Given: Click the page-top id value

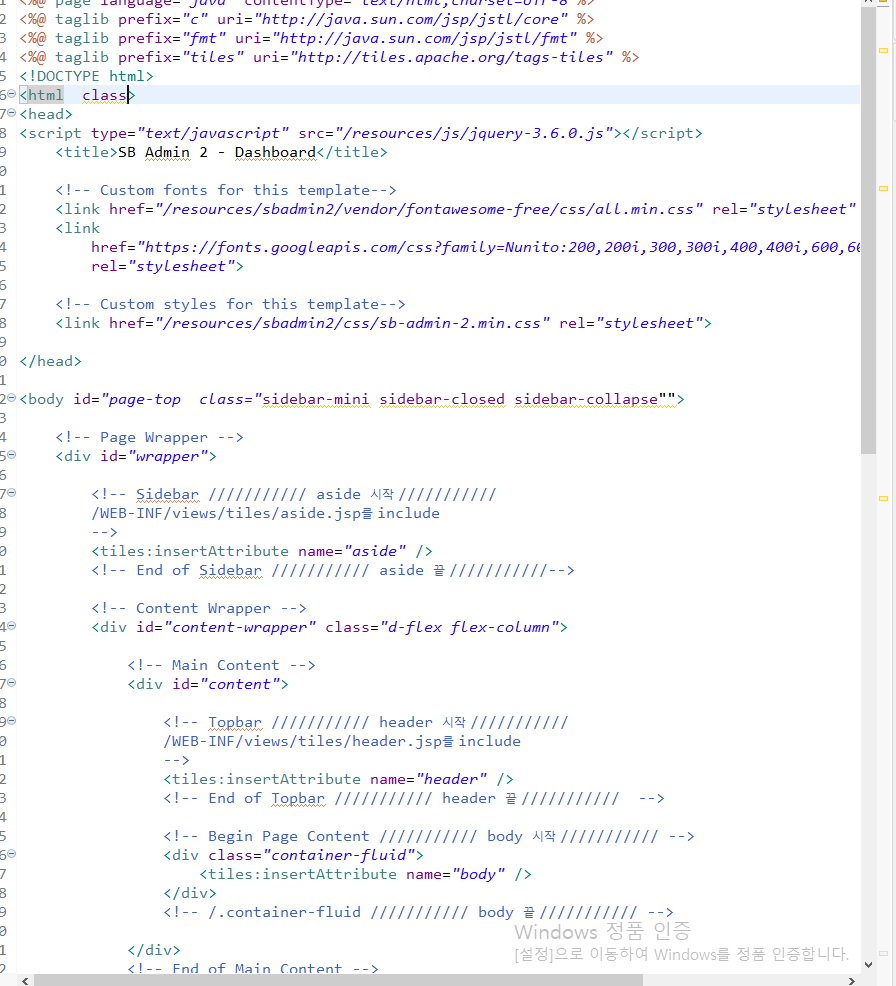Looking at the screenshot, I should 145,399.
